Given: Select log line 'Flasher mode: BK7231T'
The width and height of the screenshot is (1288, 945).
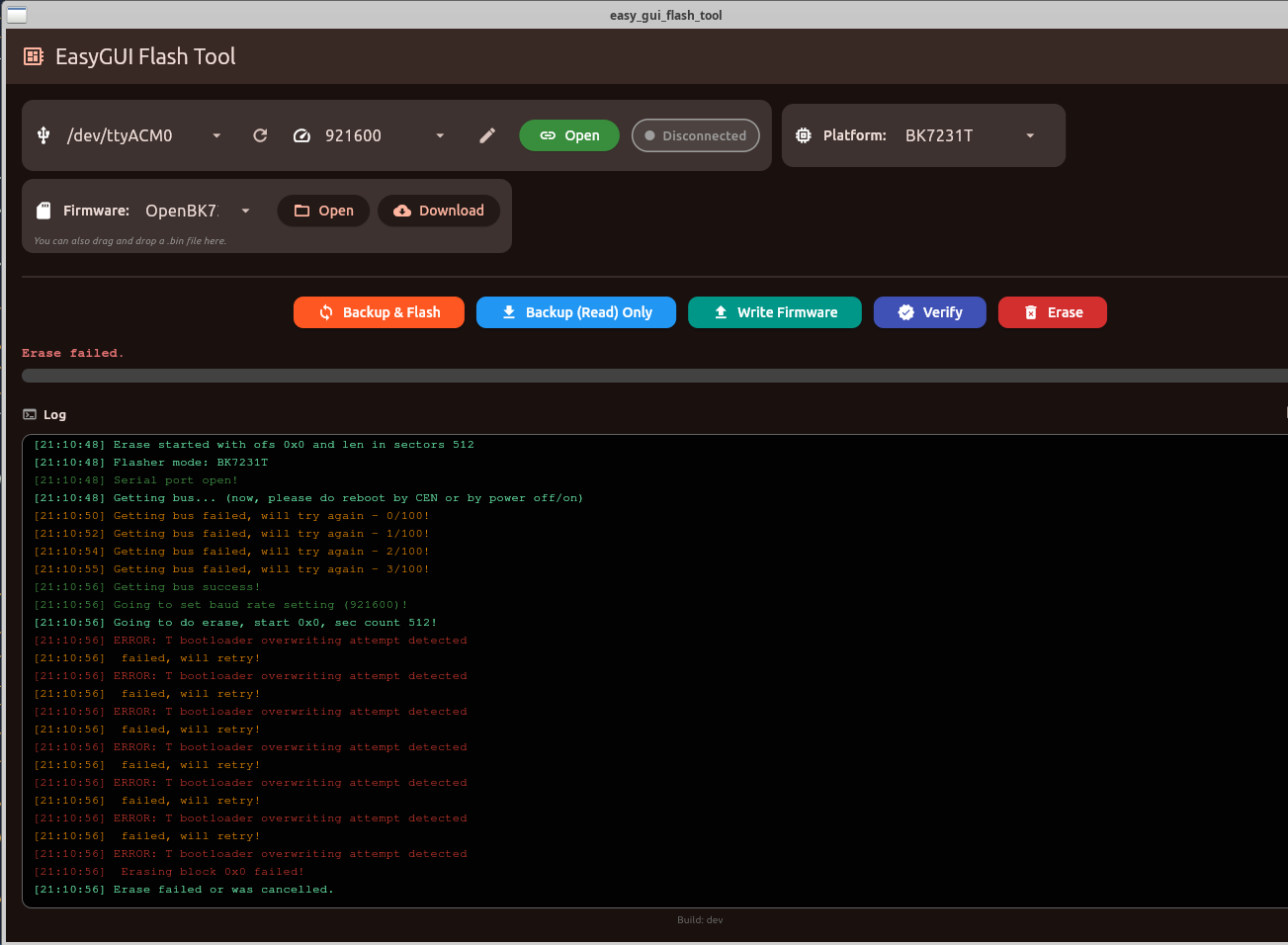Looking at the screenshot, I should 151,463.
